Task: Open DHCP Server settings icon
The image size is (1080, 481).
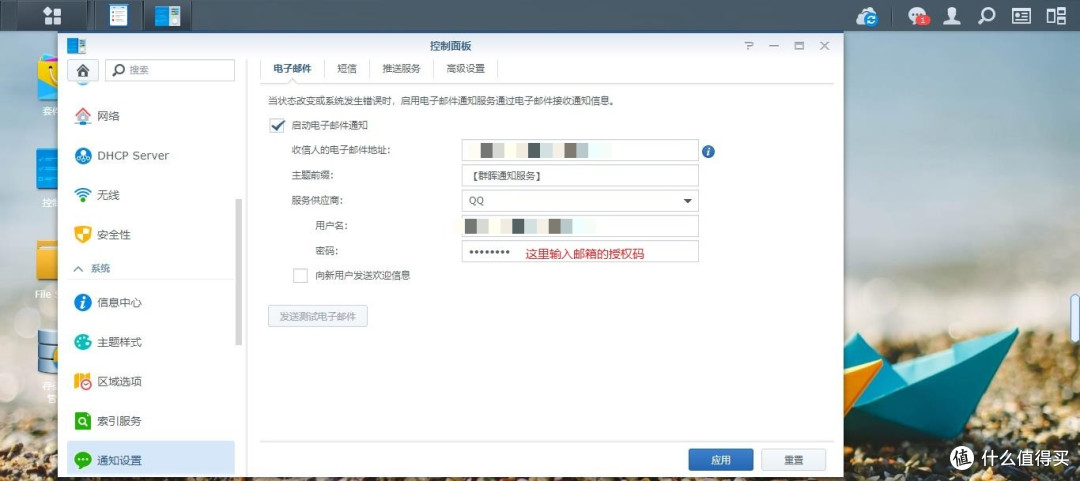Action: point(83,156)
